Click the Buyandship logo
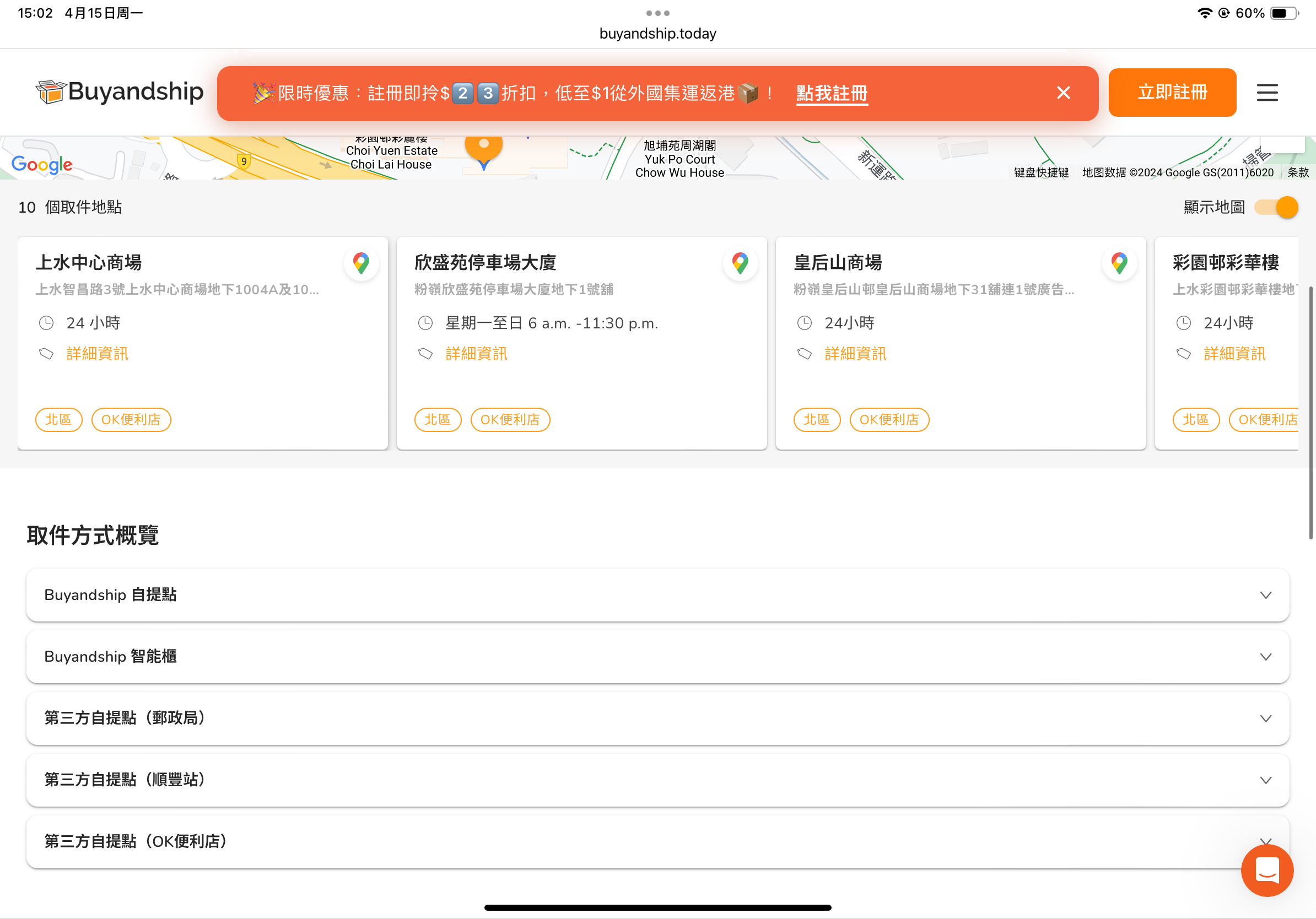This screenshot has height=919, width=1316. point(119,91)
